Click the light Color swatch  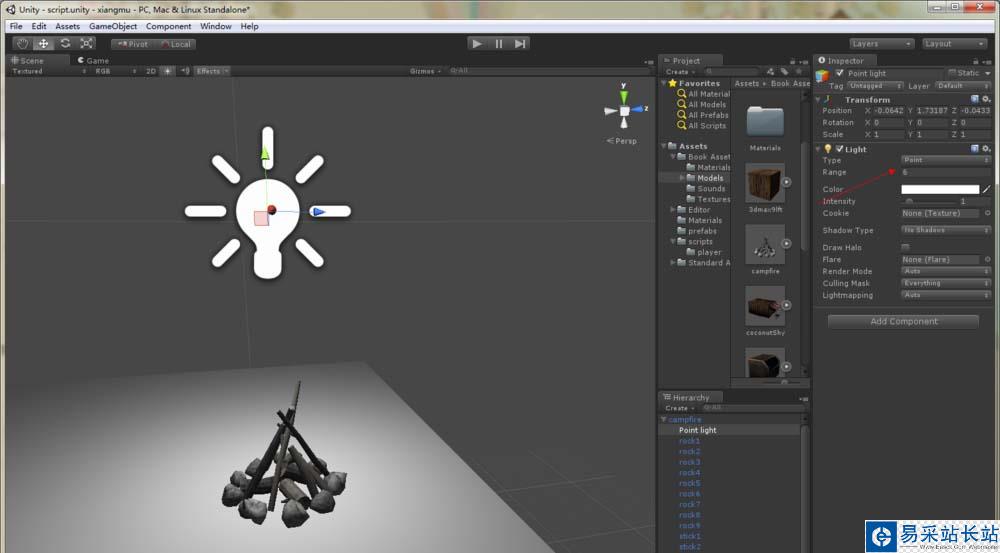[939, 189]
